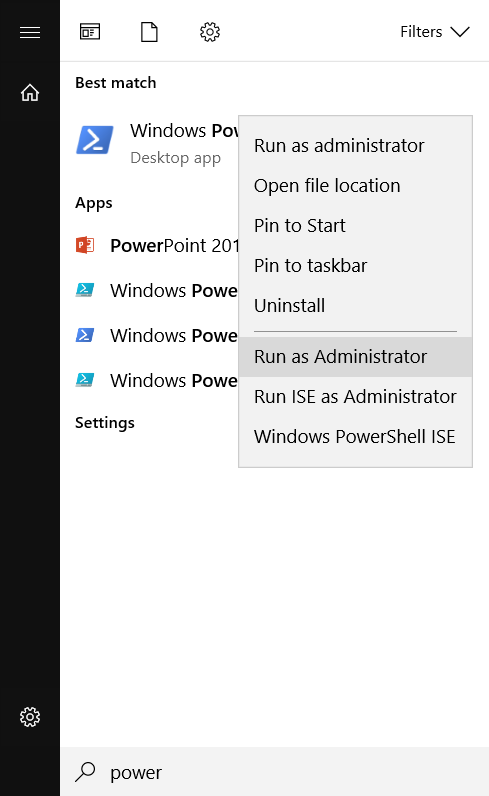489x796 pixels.
Task: Open sidebar Settings gear at bottom
Action: pos(30,717)
